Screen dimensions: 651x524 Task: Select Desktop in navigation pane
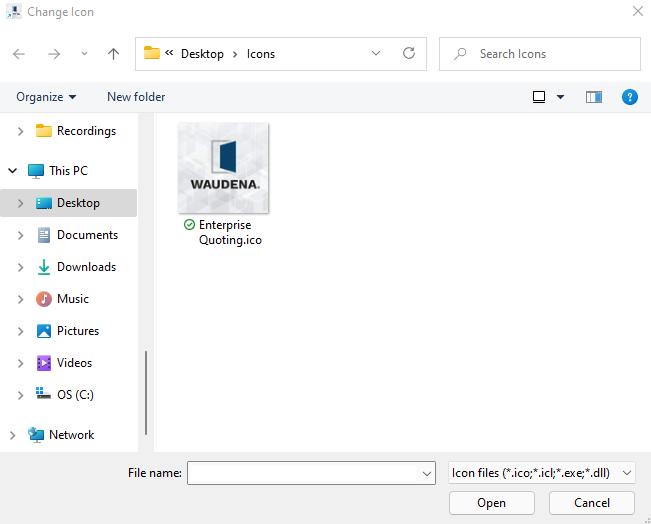coord(78,203)
